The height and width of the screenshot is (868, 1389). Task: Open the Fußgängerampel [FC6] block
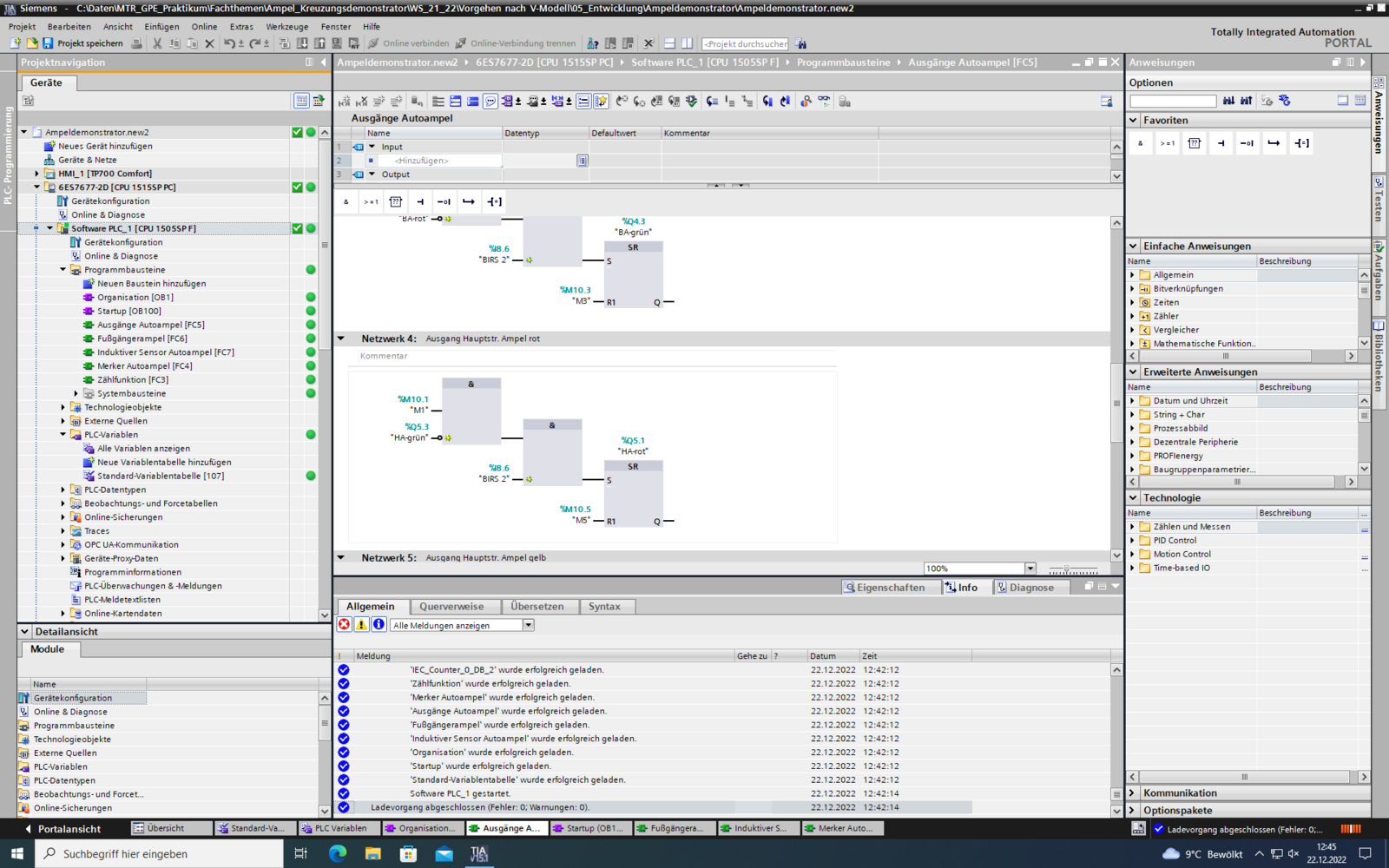point(142,339)
